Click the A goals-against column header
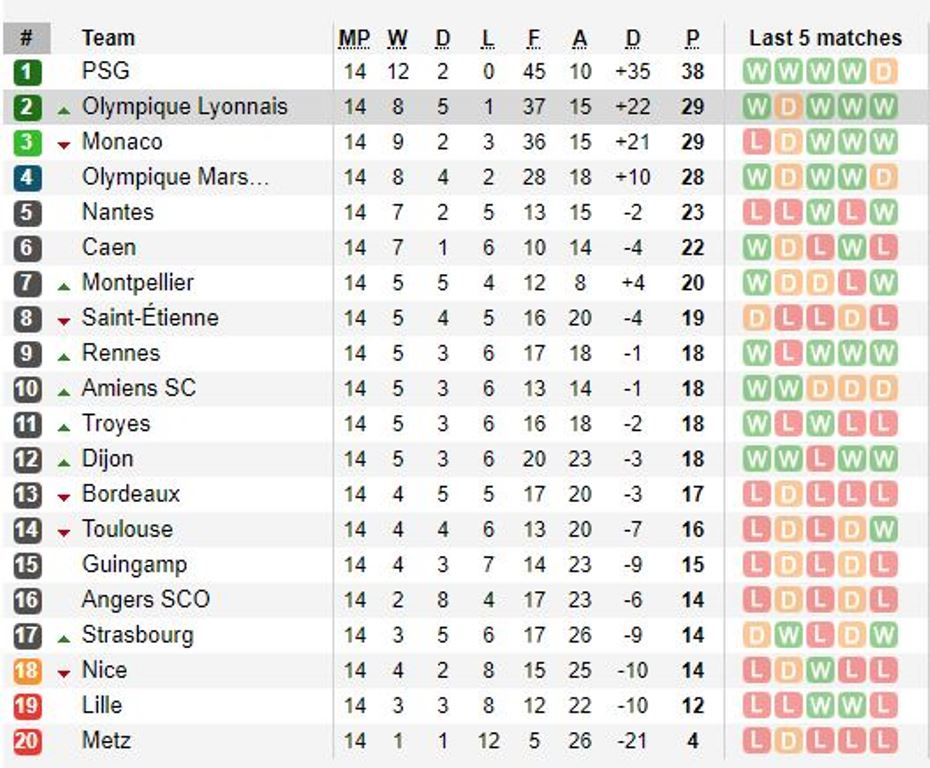Screen dimensions: 930x768 point(579,39)
